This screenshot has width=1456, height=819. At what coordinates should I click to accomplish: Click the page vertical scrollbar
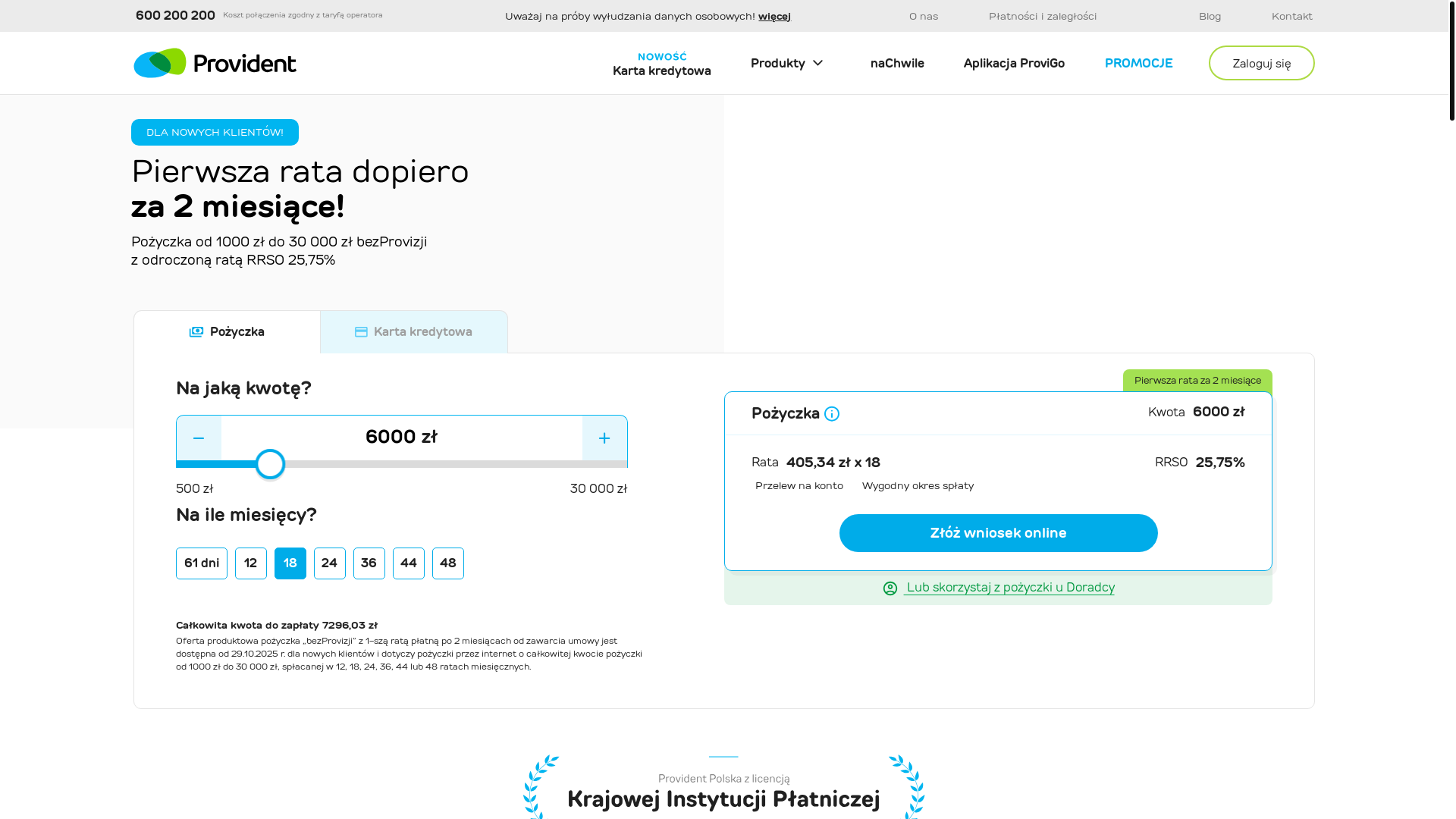(1451, 61)
